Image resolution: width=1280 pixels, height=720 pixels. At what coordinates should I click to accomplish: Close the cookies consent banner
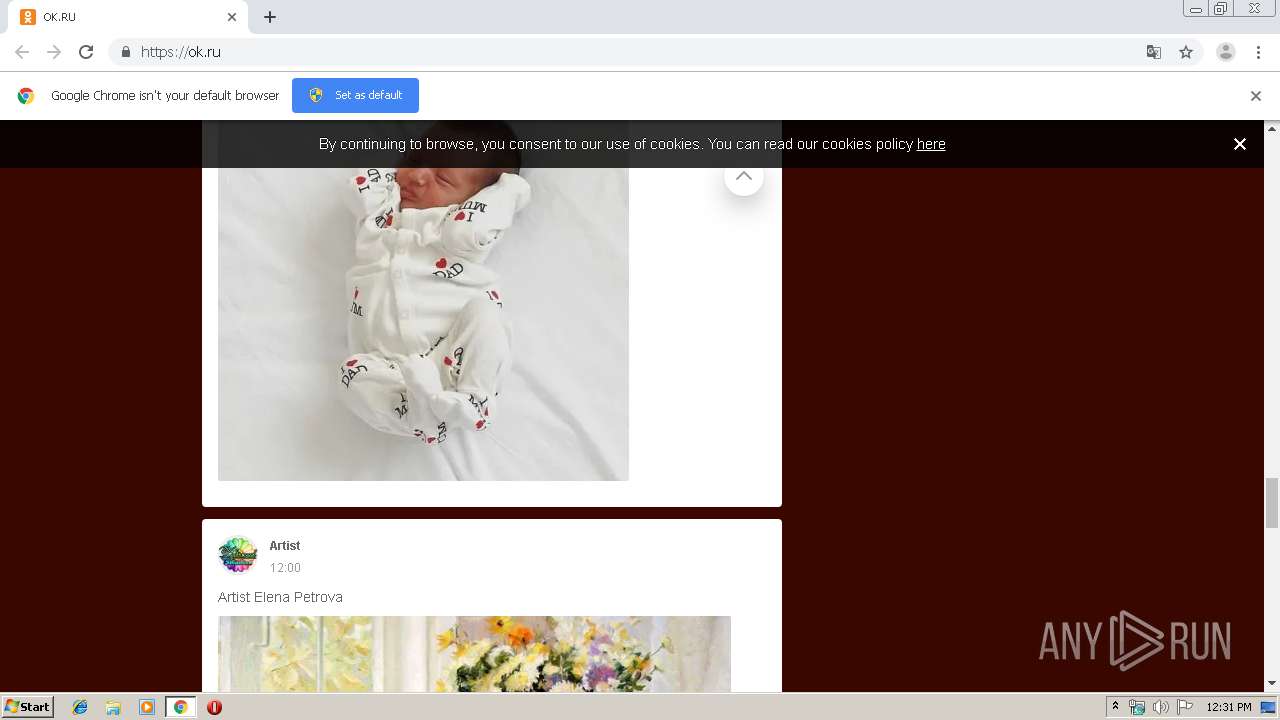(1240, 144)
